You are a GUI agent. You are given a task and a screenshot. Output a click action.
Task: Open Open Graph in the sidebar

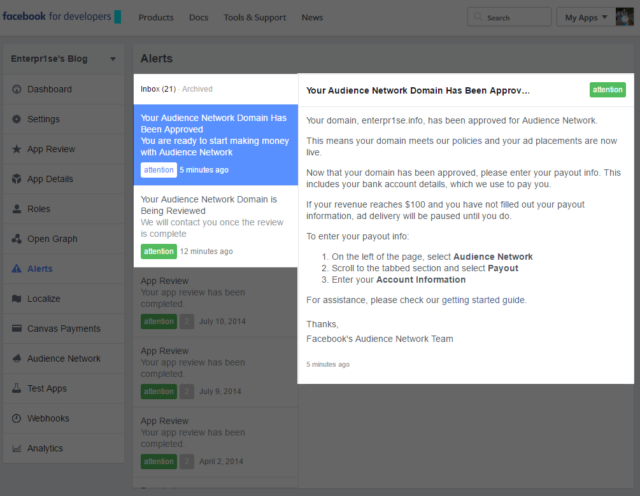click(x=64, y=239)
